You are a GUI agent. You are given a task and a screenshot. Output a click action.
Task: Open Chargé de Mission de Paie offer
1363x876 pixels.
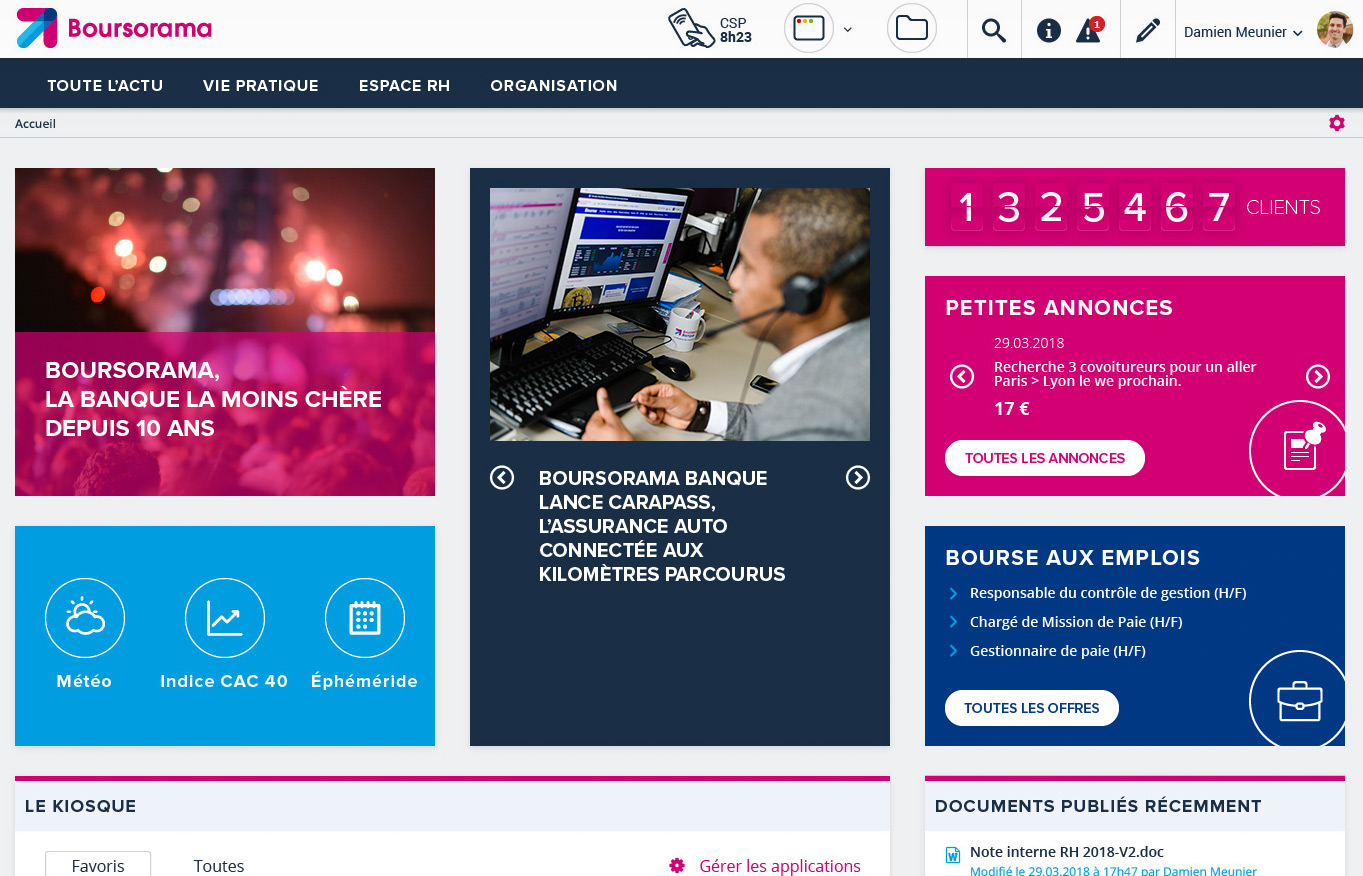[x=1076, y=622]
